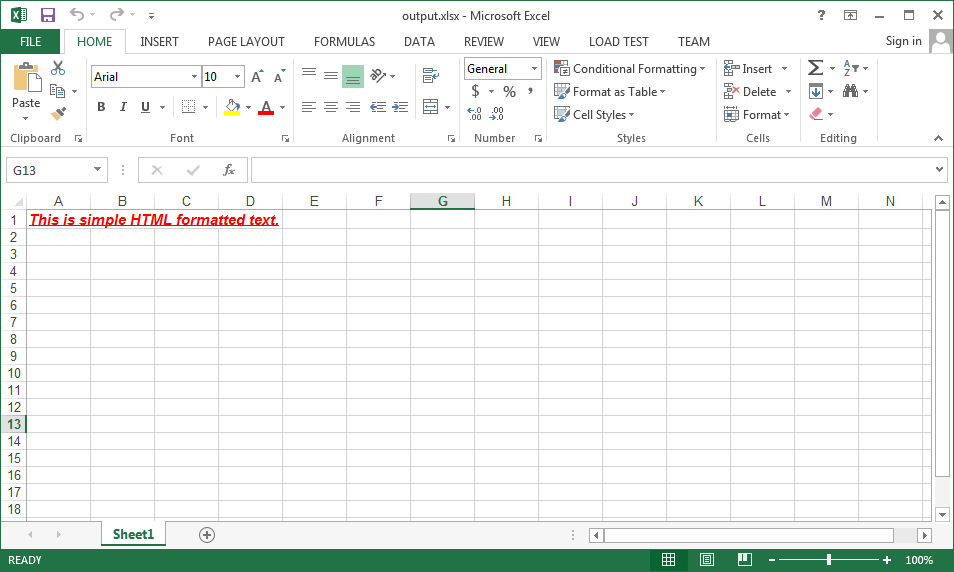Screen dimensions: 954x572
Task: Click the Paste clipboard icon
Action: click(26, 77)
